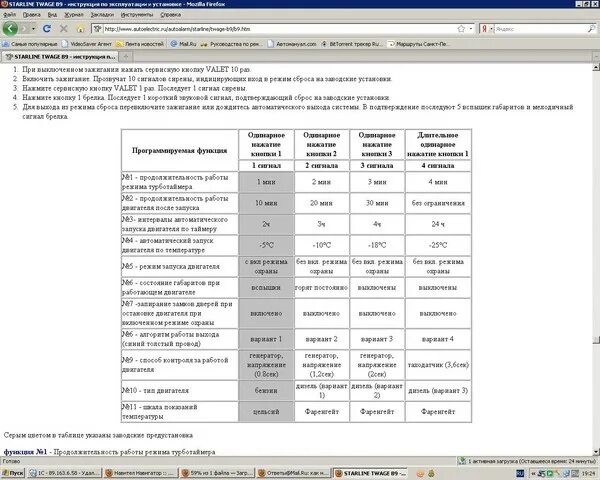Screen dimensions: 600x480
Task: Click the 'без ограничения' table cell
Action: [x=438, y=203]
